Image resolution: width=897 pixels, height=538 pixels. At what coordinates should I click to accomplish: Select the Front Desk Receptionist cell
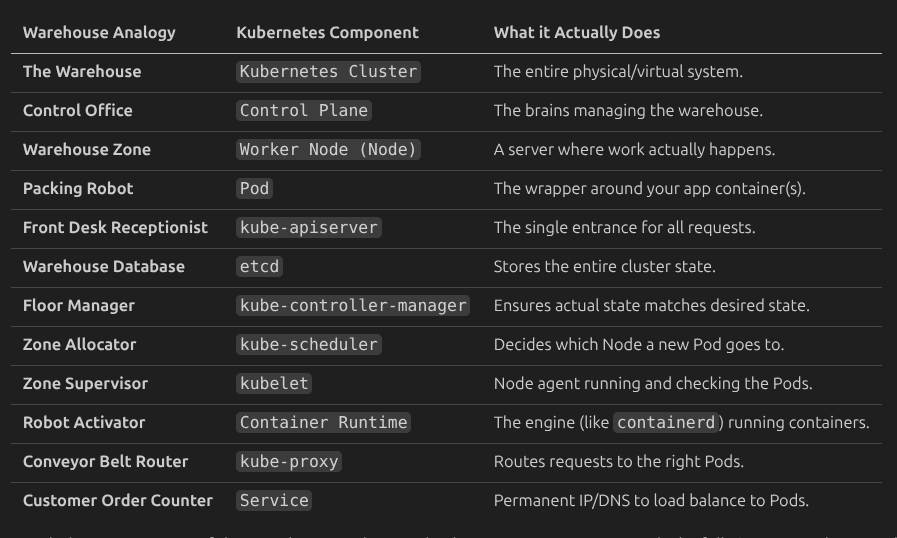pos(115,228)
